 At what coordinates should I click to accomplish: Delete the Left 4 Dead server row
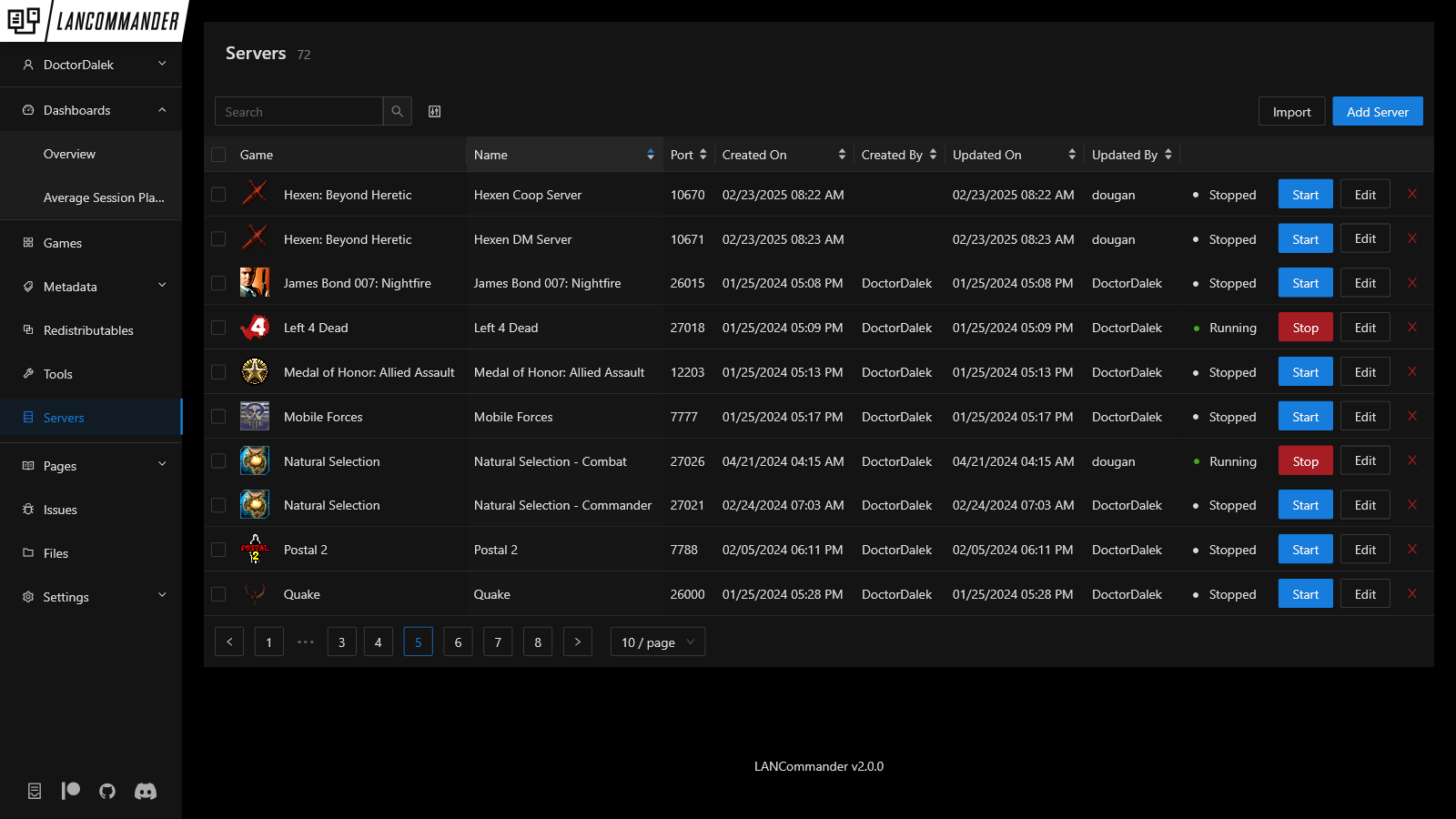pos(1412,328)
